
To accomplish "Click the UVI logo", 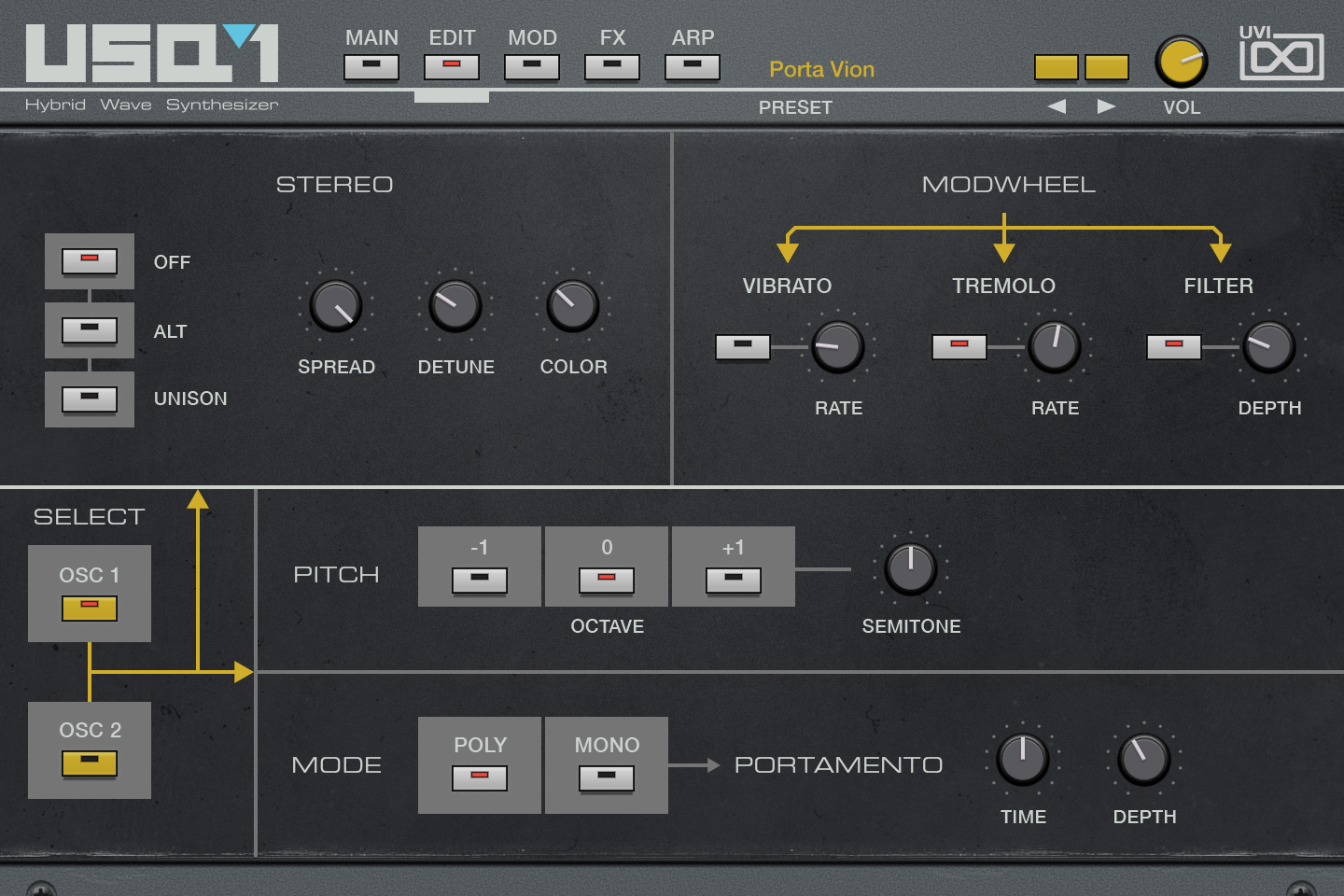I will click(1281, 52).
